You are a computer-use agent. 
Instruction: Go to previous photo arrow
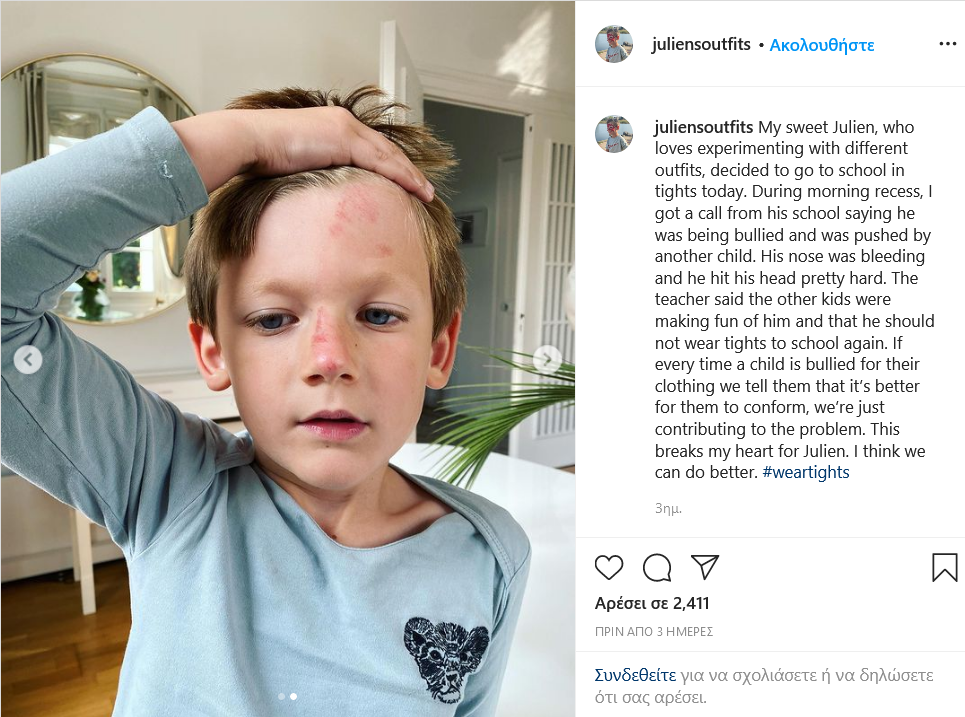[x=28, y=359]
